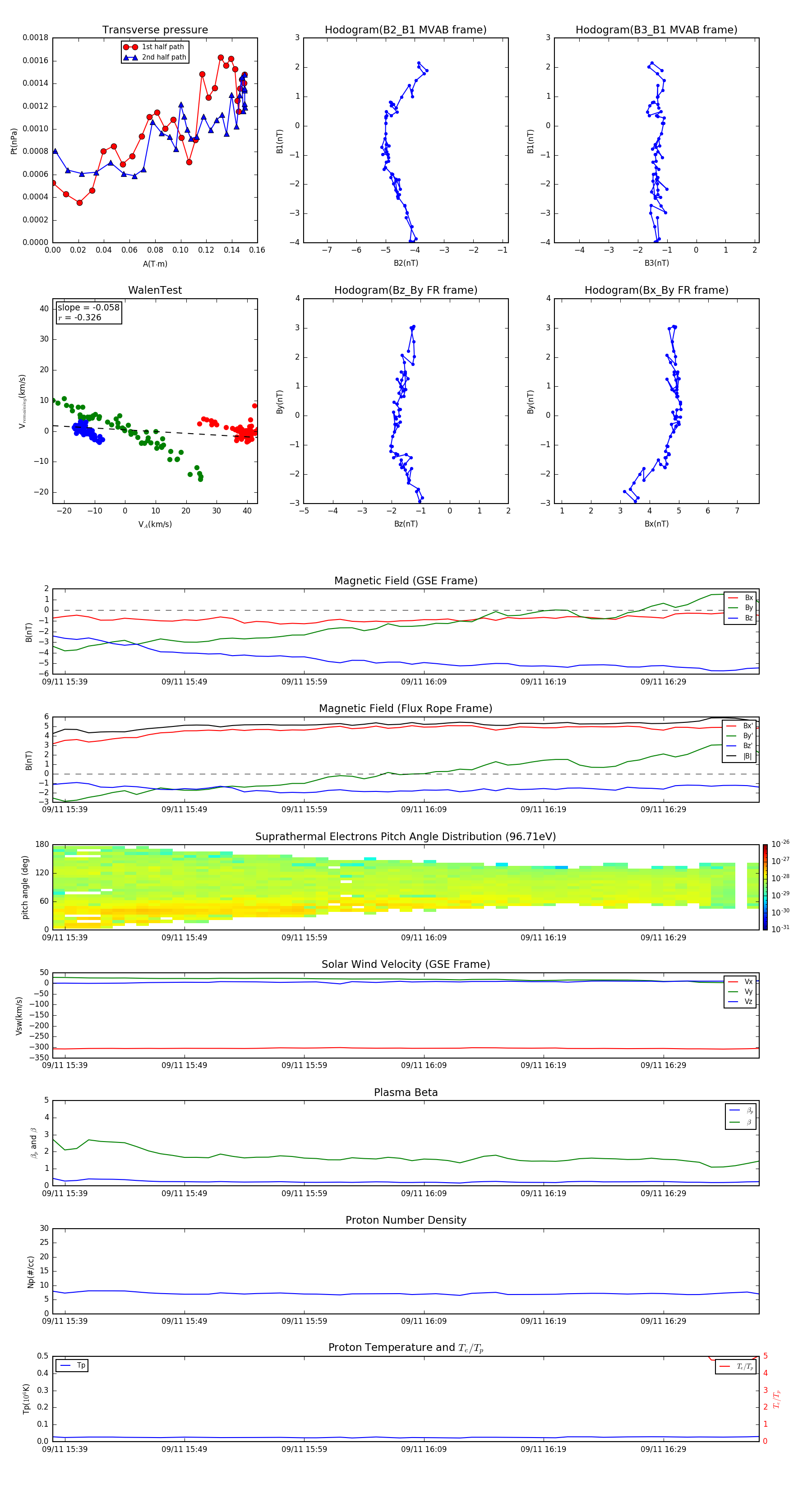Screen dimensions: 812x1489
Task: Select the "Vx" legend entry
Action: pos(740,981)
